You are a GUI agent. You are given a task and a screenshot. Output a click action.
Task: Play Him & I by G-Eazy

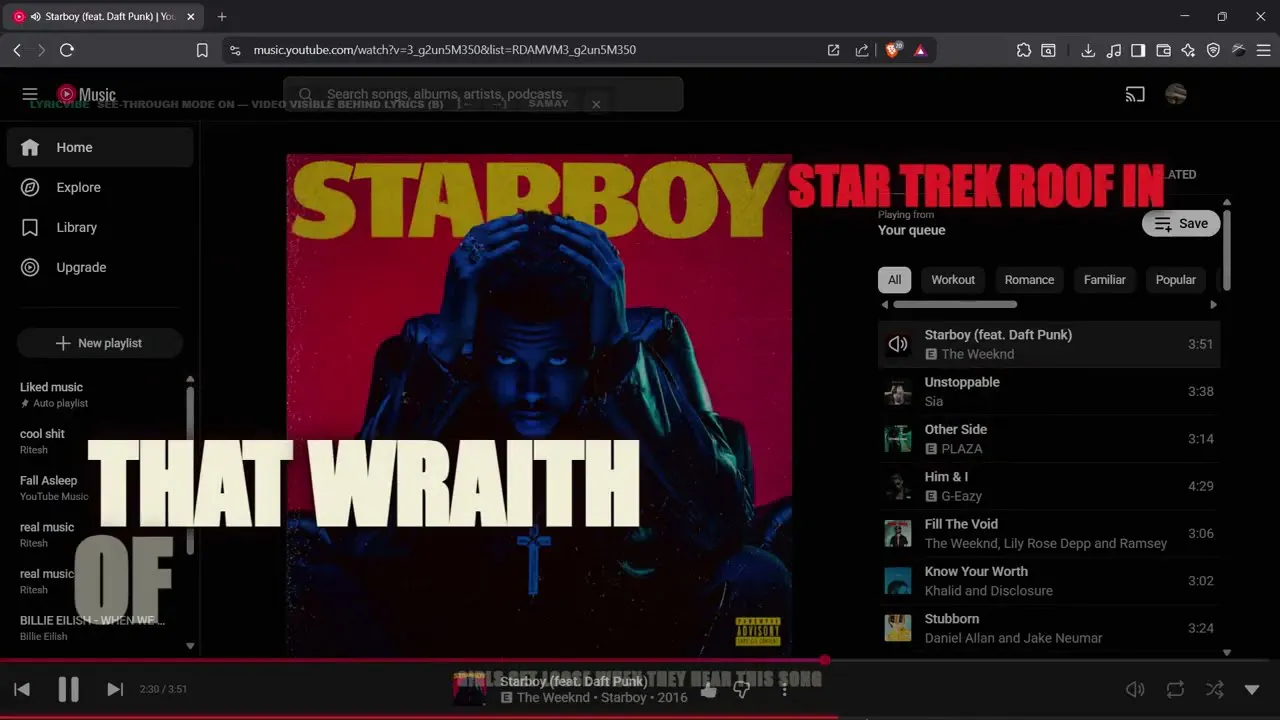[x=1049, y=486]
